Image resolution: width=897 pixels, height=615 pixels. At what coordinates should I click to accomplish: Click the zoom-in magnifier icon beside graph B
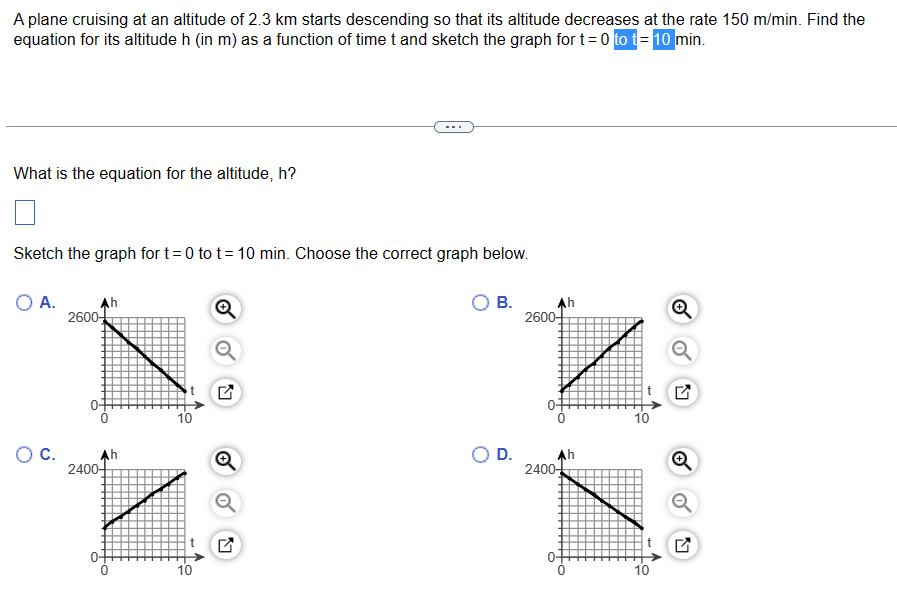click(681, 310)
